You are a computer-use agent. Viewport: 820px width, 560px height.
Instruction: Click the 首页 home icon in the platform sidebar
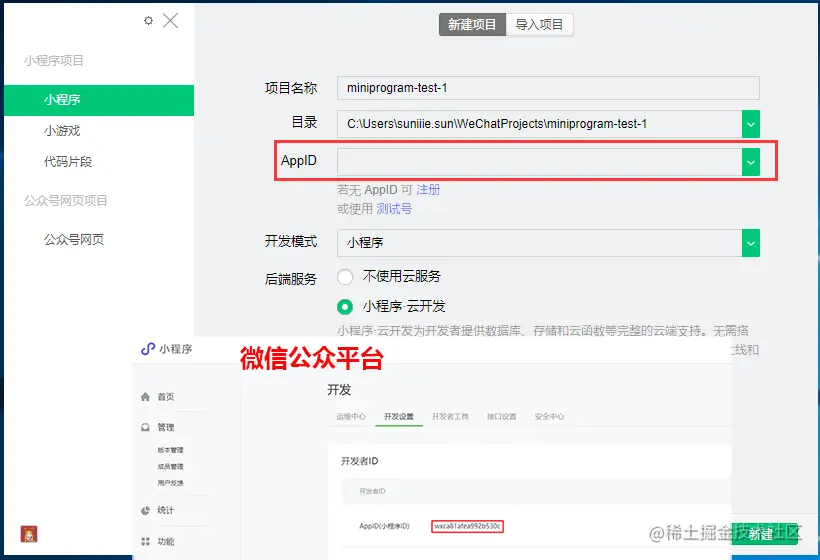coord(145,397)
